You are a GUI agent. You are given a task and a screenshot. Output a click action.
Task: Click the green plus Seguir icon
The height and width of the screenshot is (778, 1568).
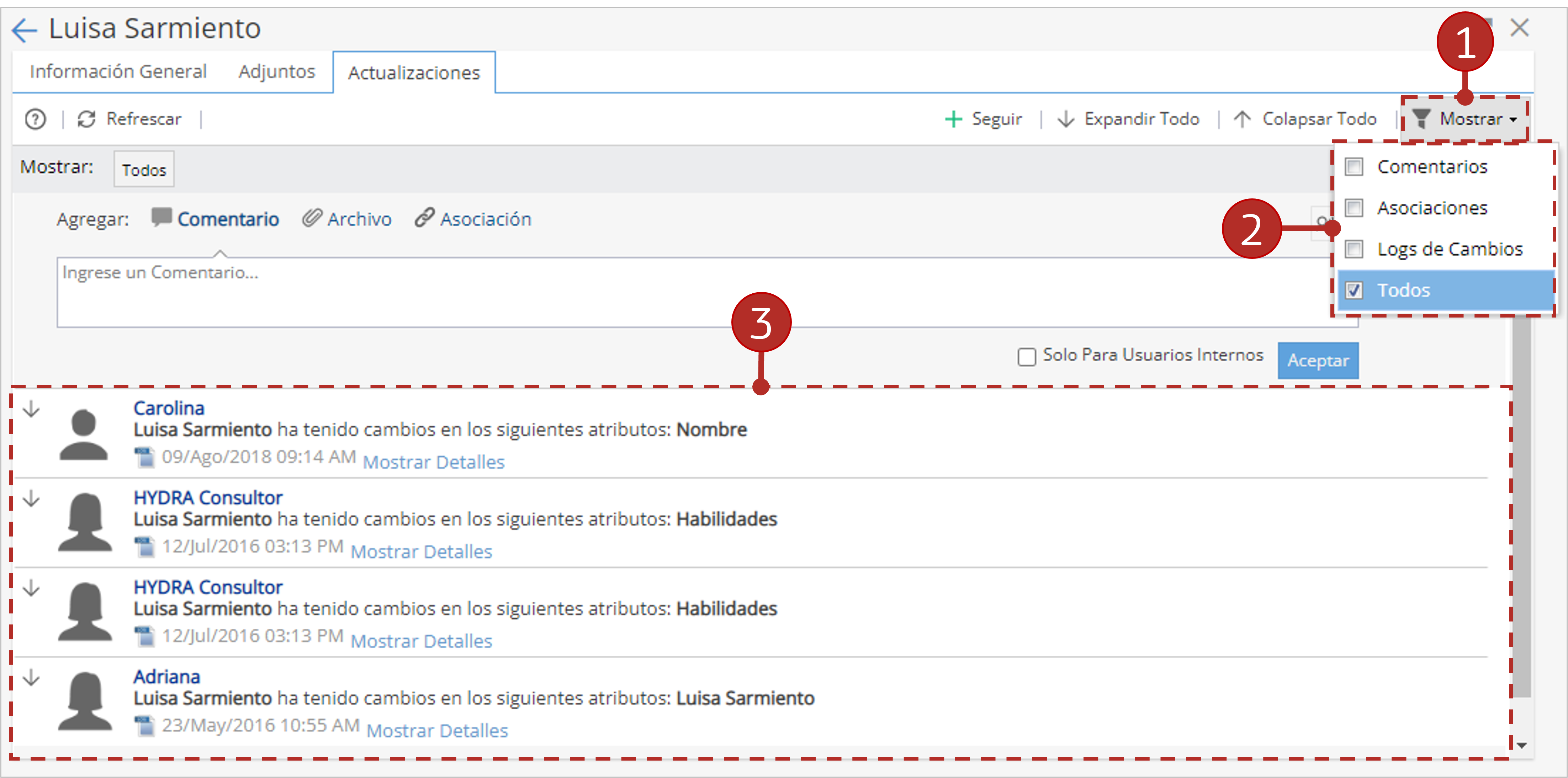[953, 119]
